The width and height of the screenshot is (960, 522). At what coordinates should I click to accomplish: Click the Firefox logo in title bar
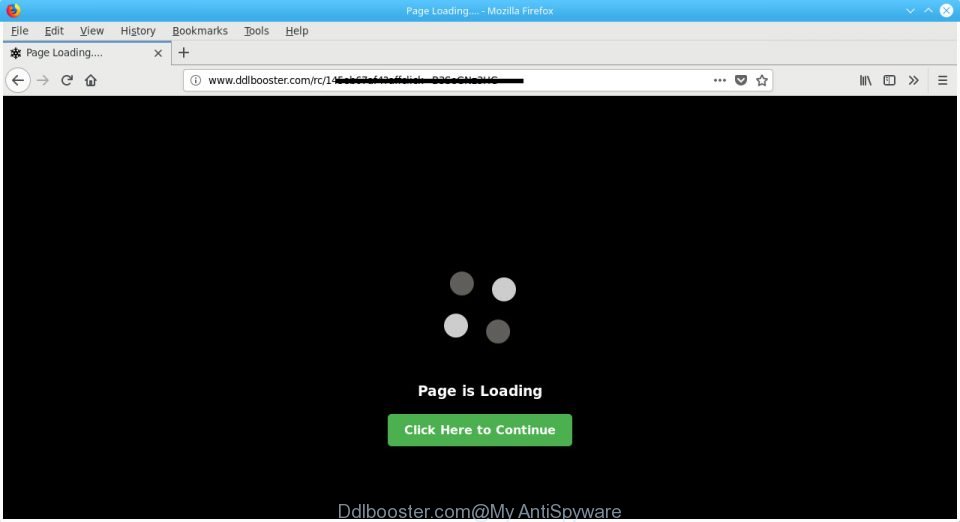coord(13,10)
